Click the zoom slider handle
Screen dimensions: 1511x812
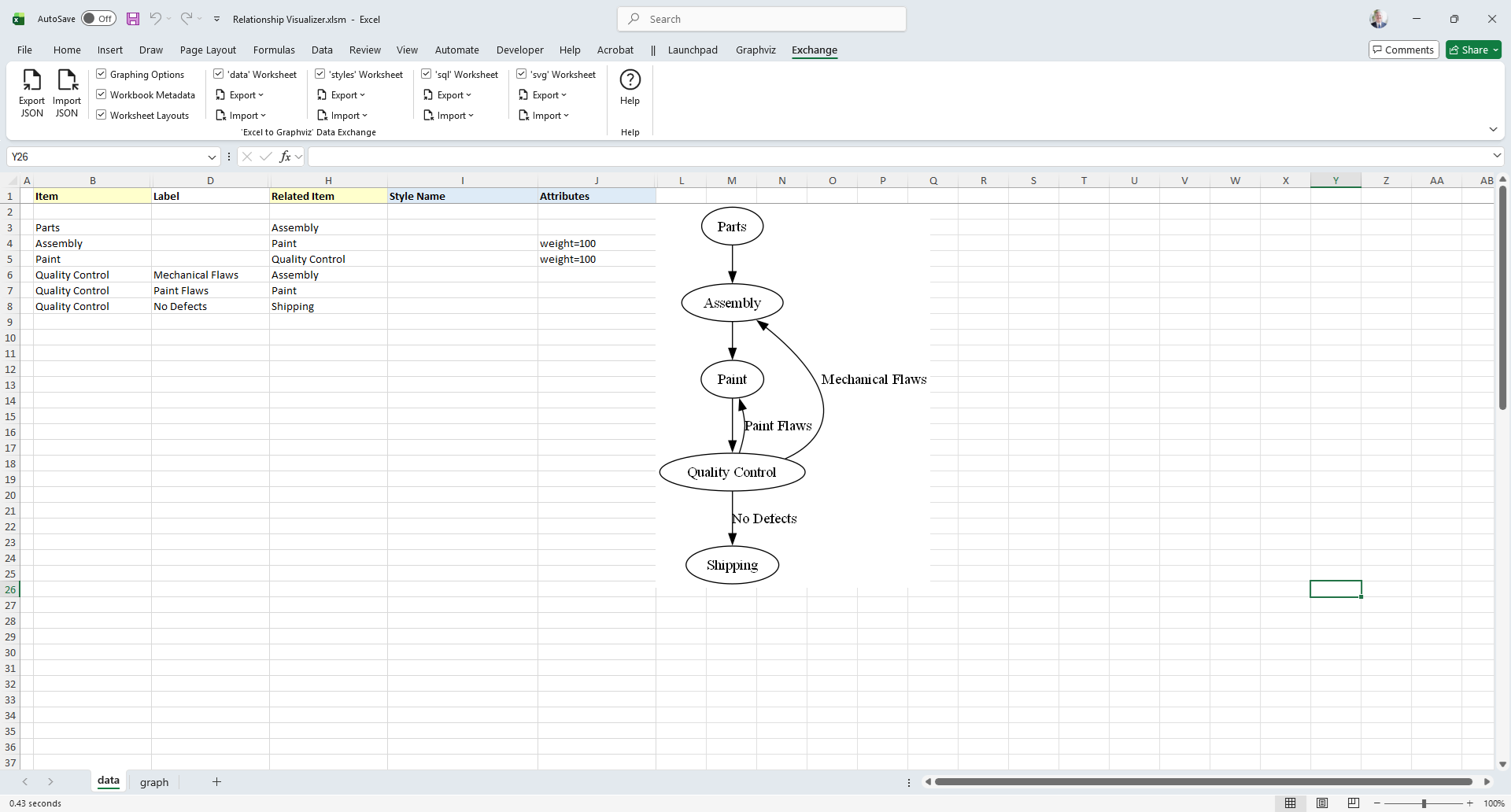1424,803
